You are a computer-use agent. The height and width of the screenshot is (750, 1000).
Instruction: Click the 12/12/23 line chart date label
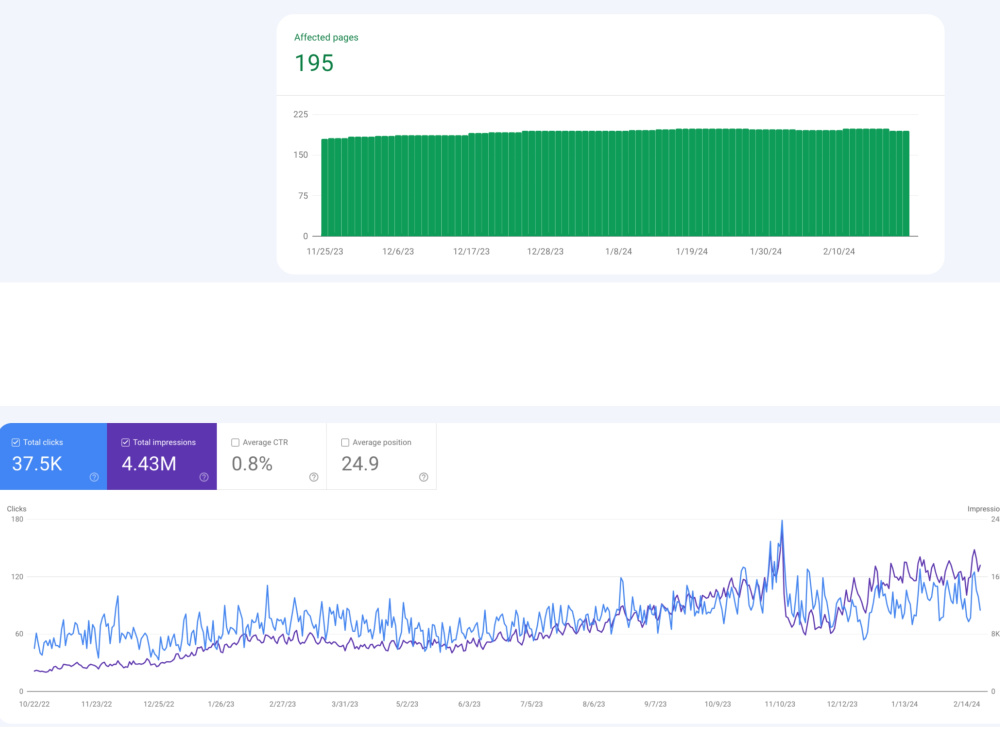pos(842,704)
